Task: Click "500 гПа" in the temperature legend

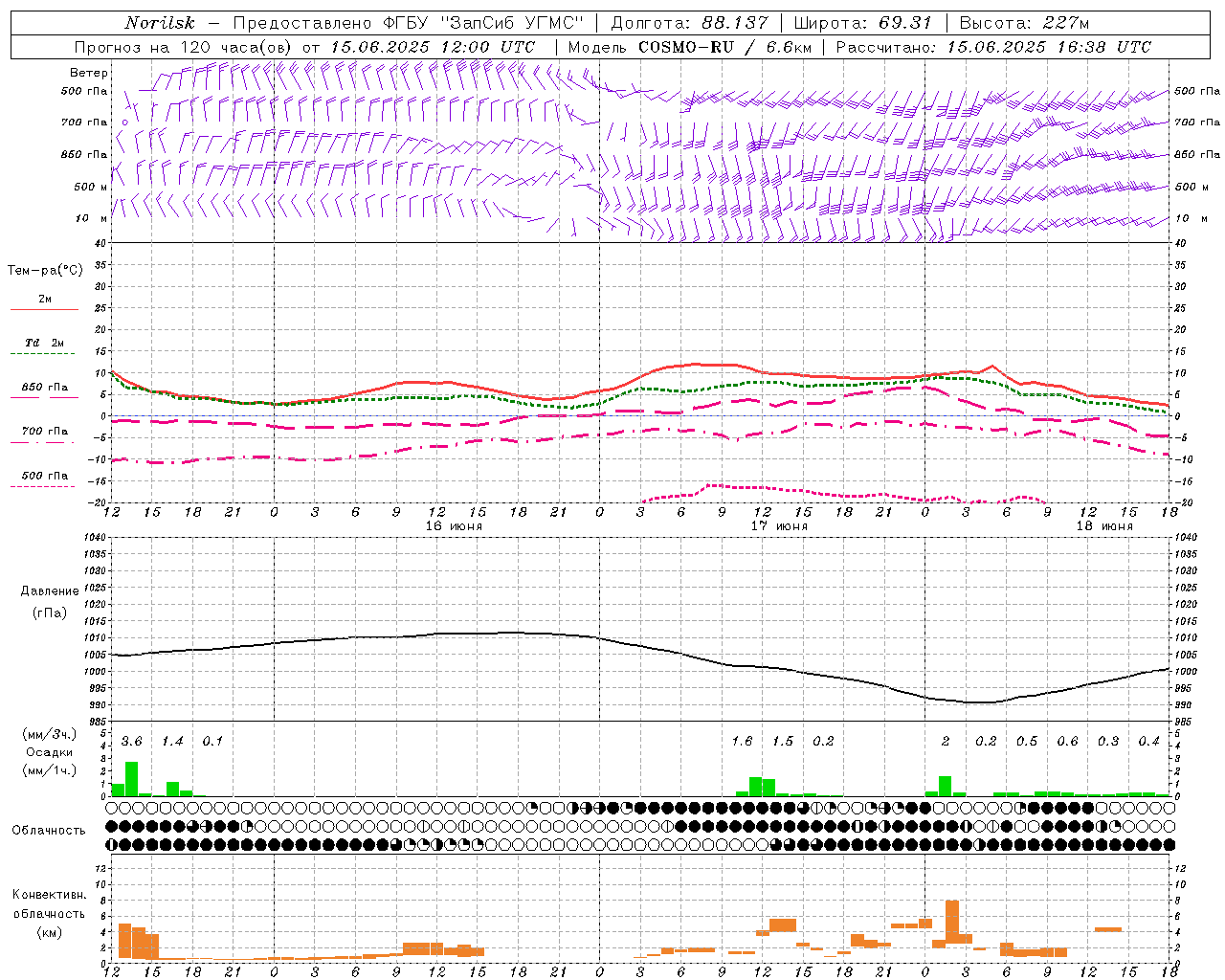Action: click(45, 476)
